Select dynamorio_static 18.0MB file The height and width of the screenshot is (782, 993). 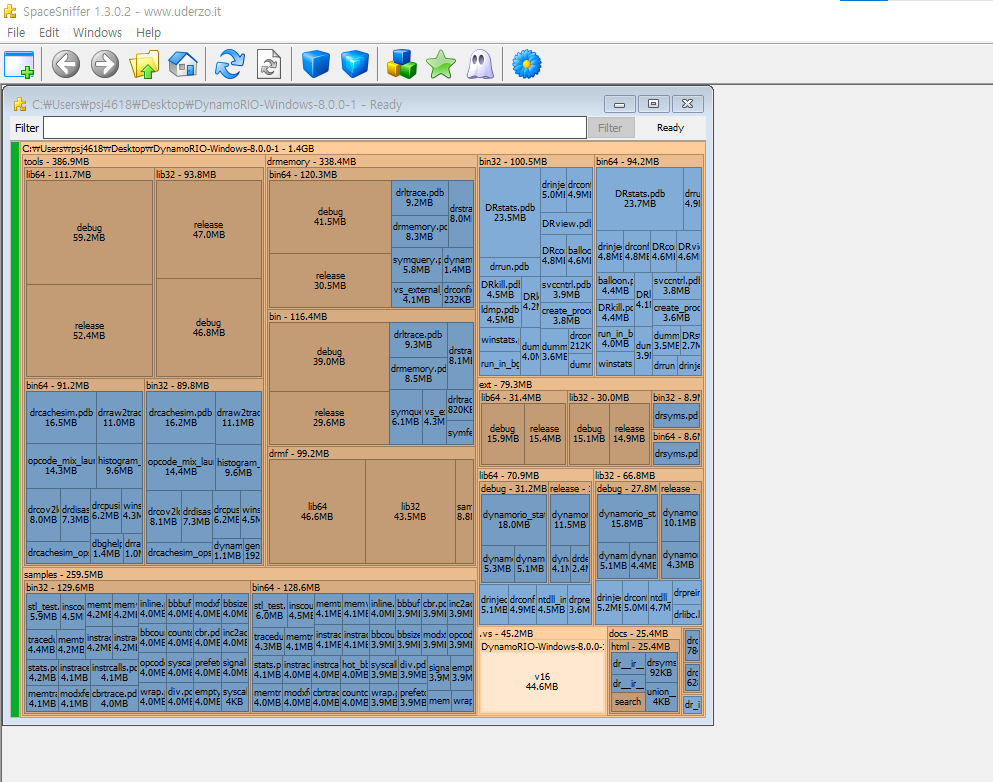tap(514, 520)
